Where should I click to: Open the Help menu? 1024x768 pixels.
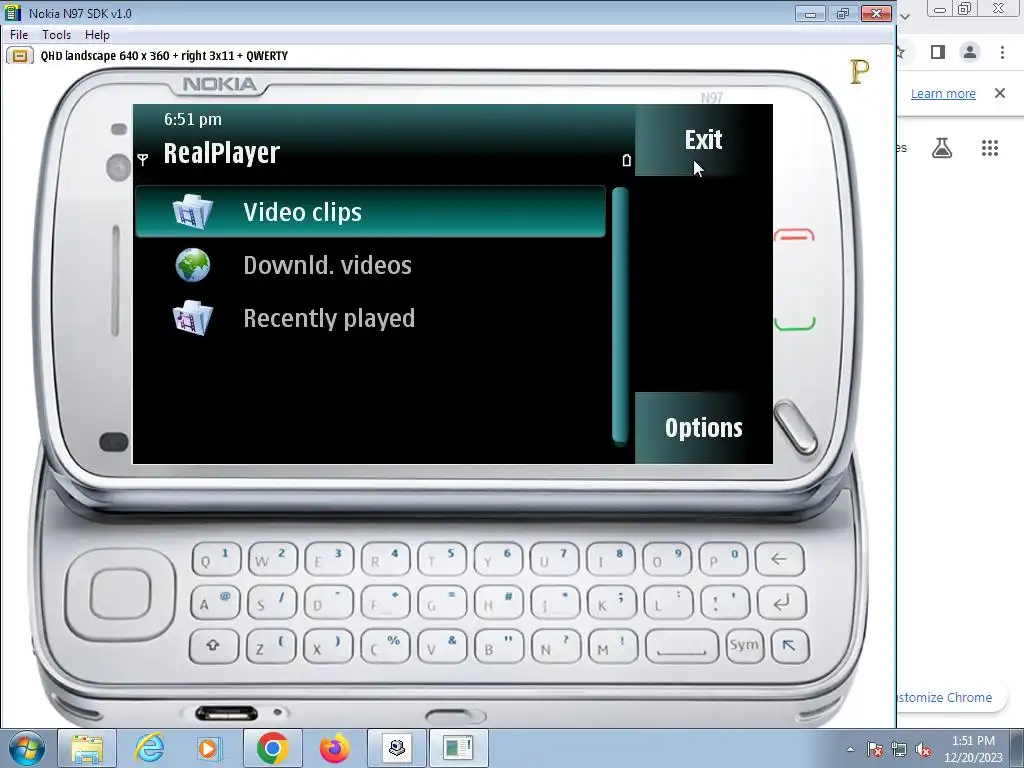(x=97, y=35)
